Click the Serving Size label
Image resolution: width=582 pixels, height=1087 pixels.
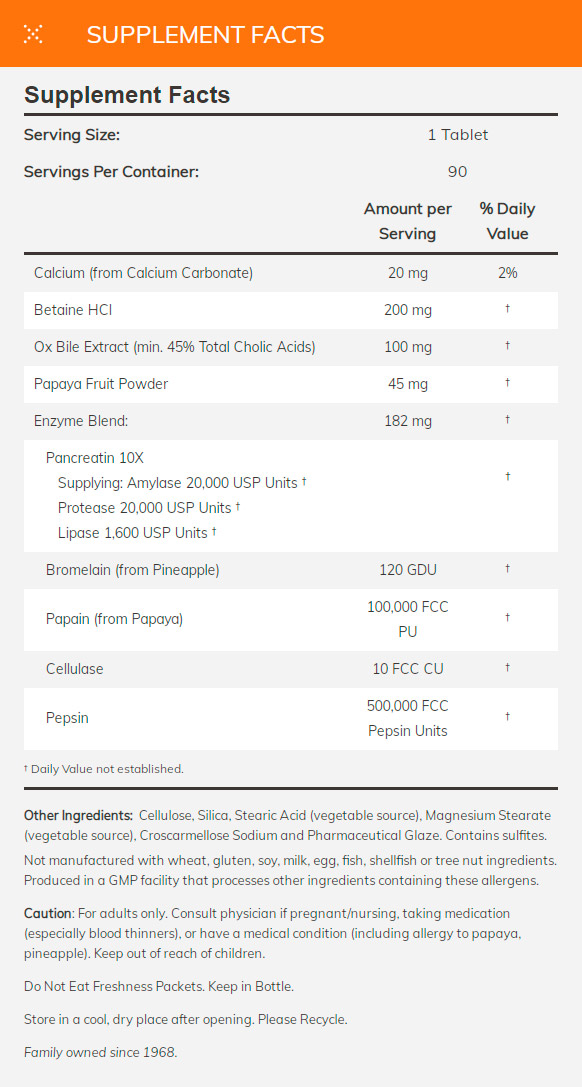[72, 134]
